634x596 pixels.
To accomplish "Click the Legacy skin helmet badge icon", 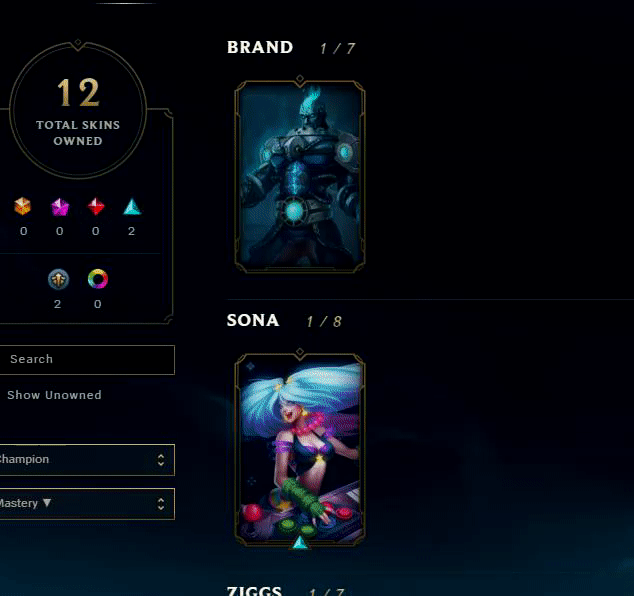I will (x=59, y=279).
